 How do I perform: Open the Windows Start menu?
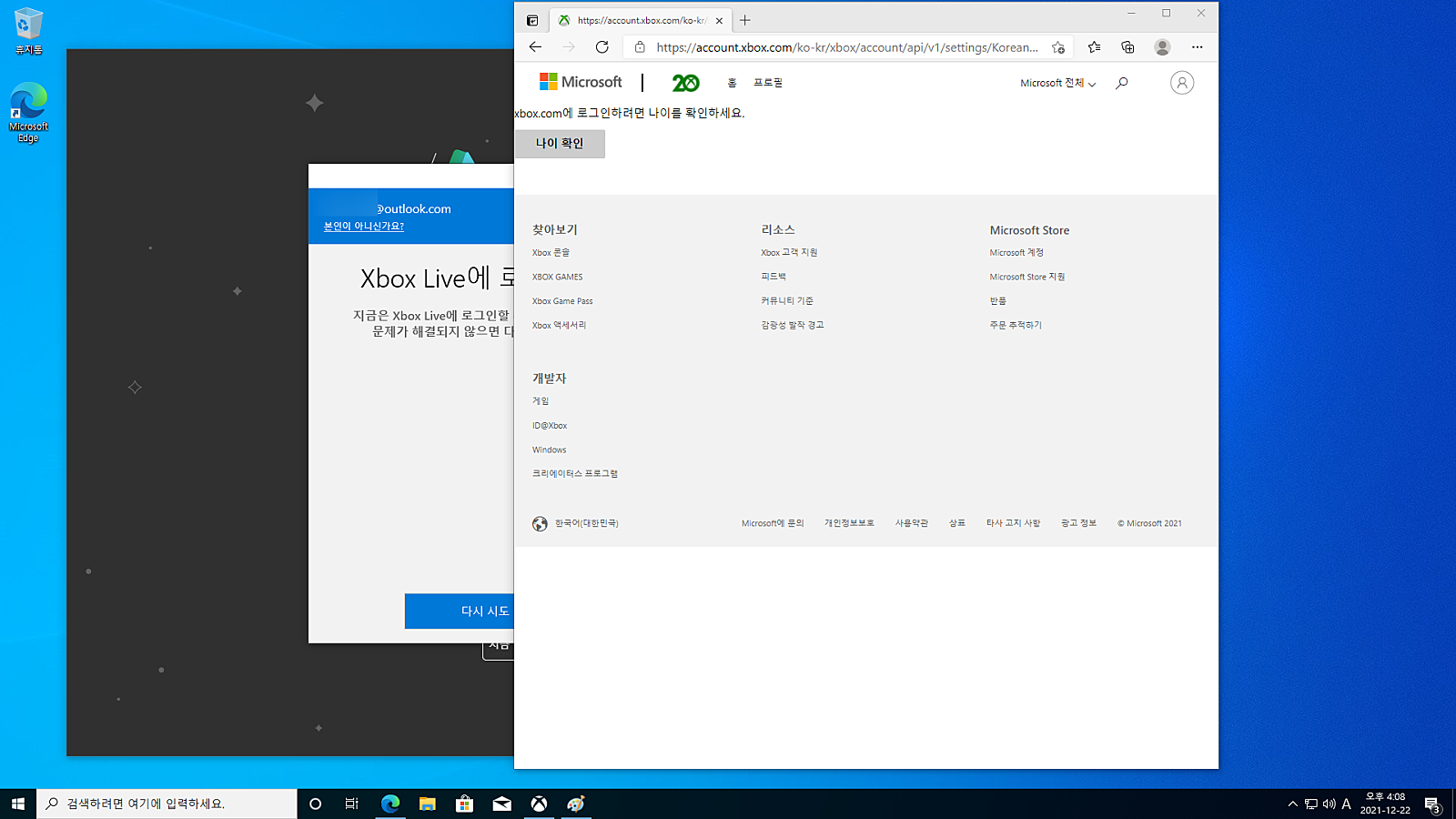point(18,804)
